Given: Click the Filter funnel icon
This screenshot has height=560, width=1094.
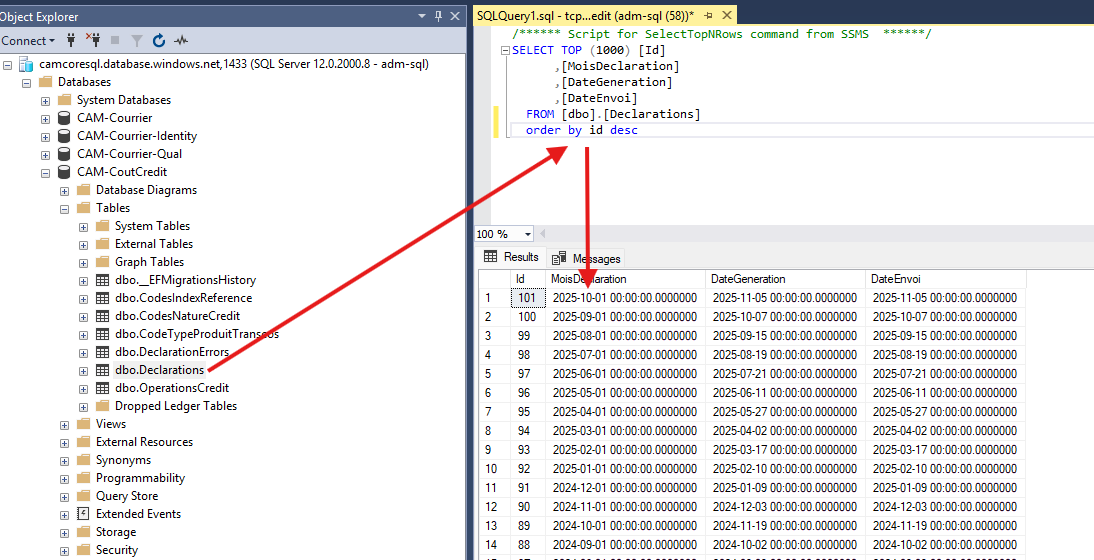Looking at the screenshot, I should click(137, 41).
